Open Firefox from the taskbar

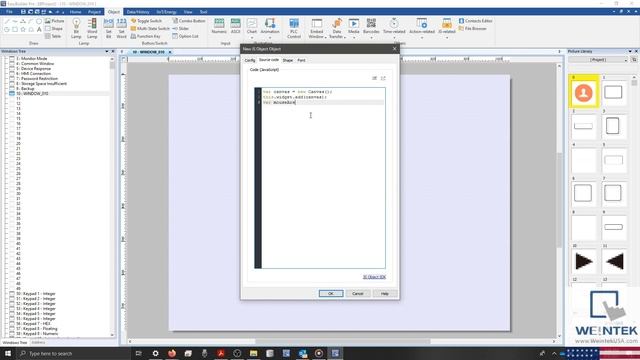coord(172,353)
